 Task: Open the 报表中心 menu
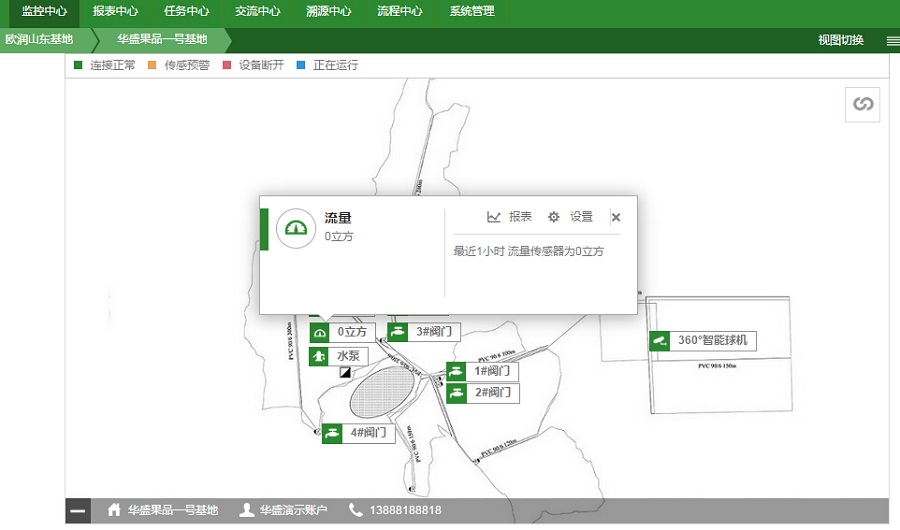(x=115, y=12)
